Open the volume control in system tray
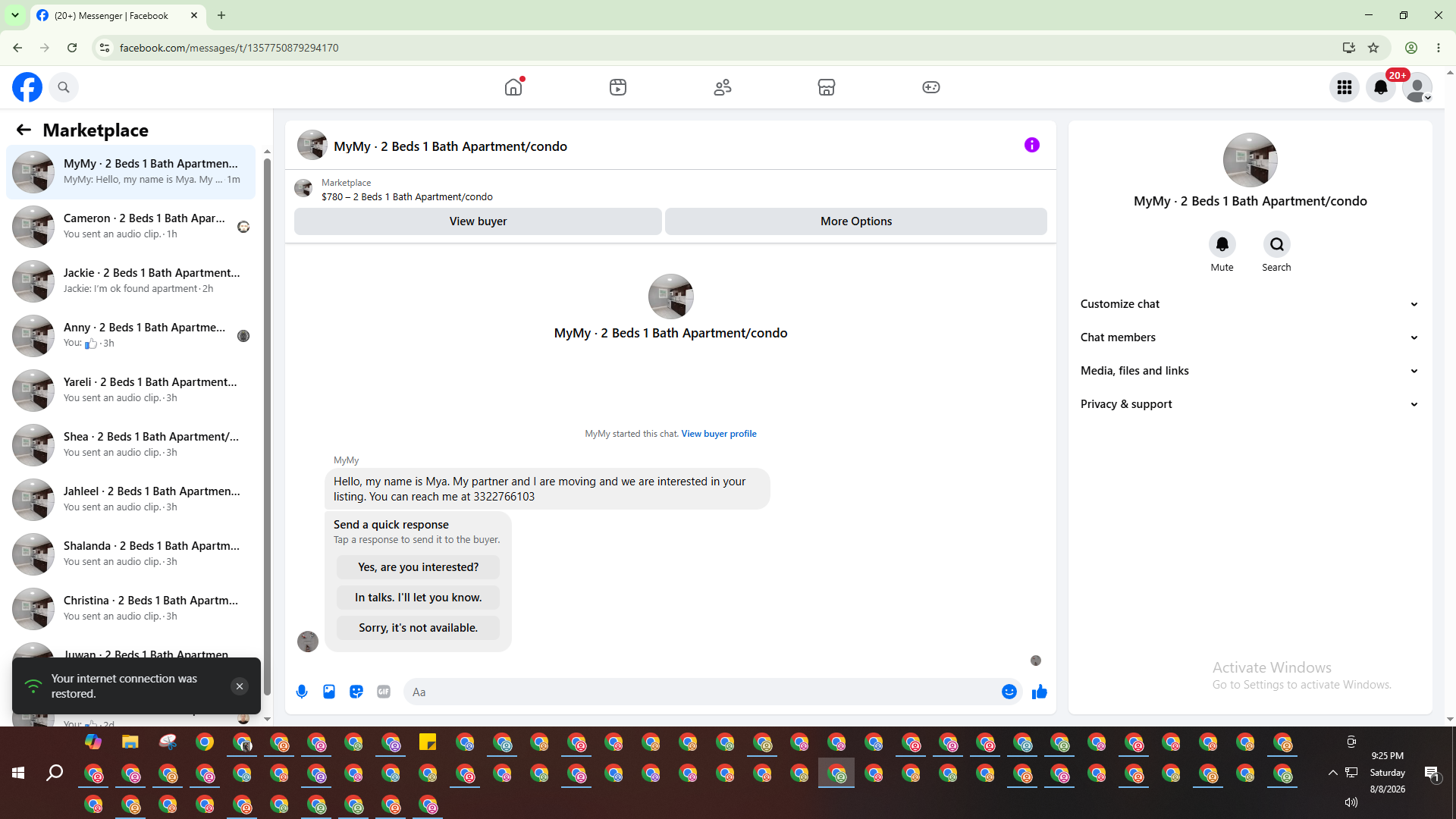 (1351, 802)
